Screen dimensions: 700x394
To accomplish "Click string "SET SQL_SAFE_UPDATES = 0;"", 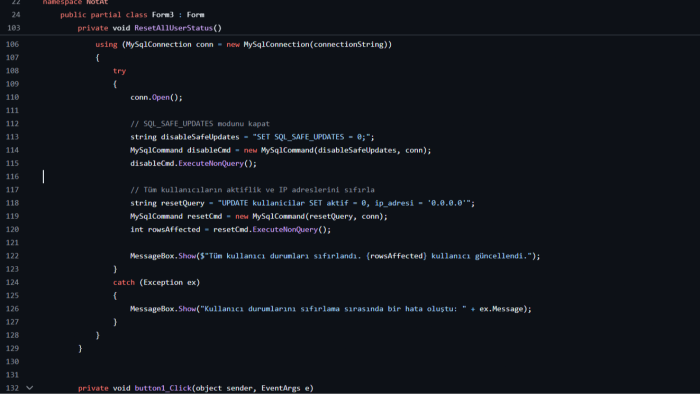I will coord(311,137).
